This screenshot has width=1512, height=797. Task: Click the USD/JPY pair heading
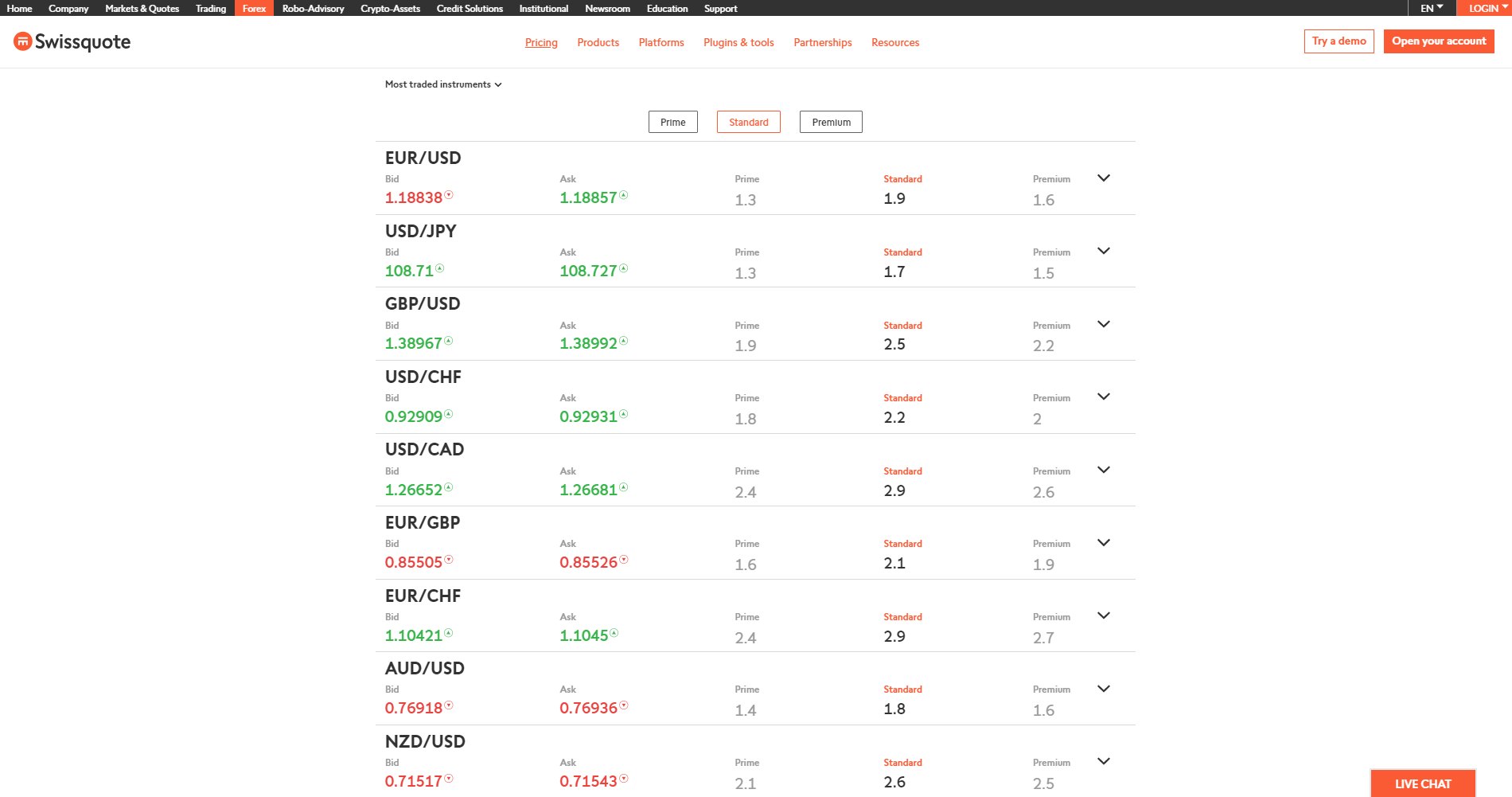pyautogui.click(x=421, y=231)
